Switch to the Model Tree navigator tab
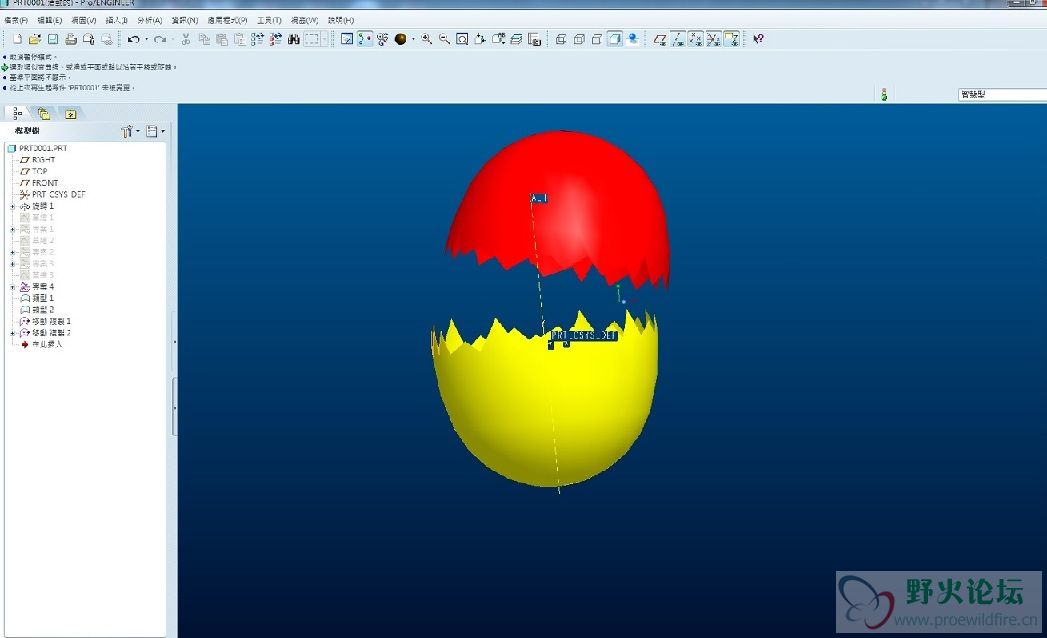The width and height of the screenshot is (1047, 638). point(18,114)
